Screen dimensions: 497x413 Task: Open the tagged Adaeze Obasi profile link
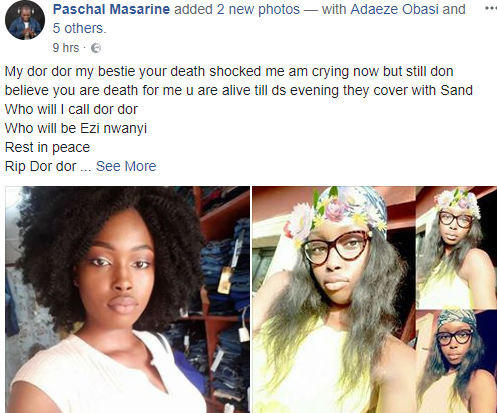[394, 9]
